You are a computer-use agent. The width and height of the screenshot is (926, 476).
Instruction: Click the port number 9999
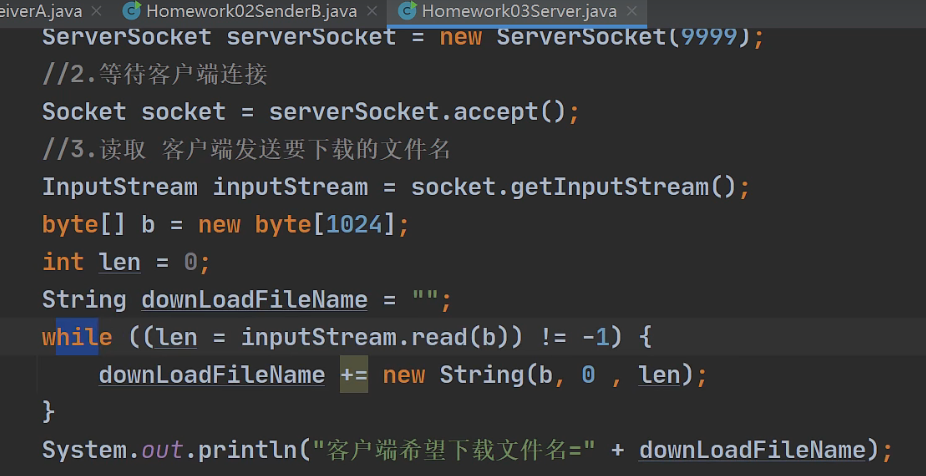point(708,37)
